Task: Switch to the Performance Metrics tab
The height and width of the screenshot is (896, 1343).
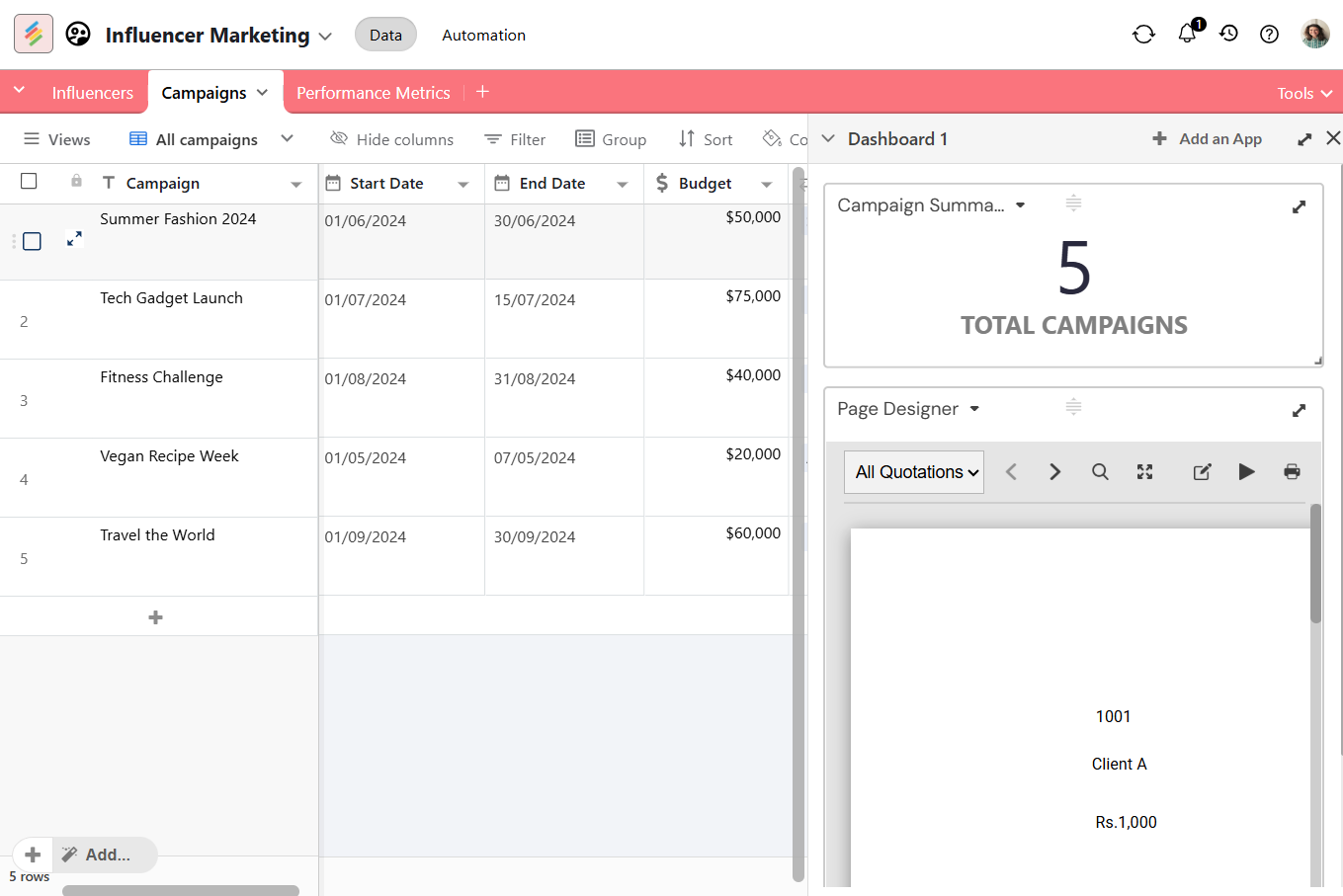Action: pyautogui.click(x=373, y=93)
